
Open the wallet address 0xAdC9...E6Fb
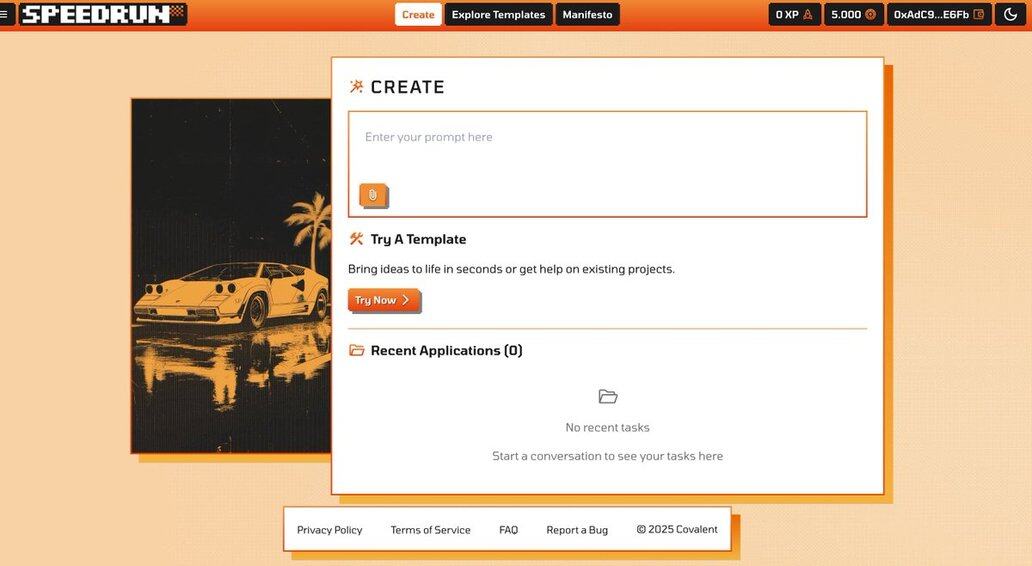[x=938, y=14]
